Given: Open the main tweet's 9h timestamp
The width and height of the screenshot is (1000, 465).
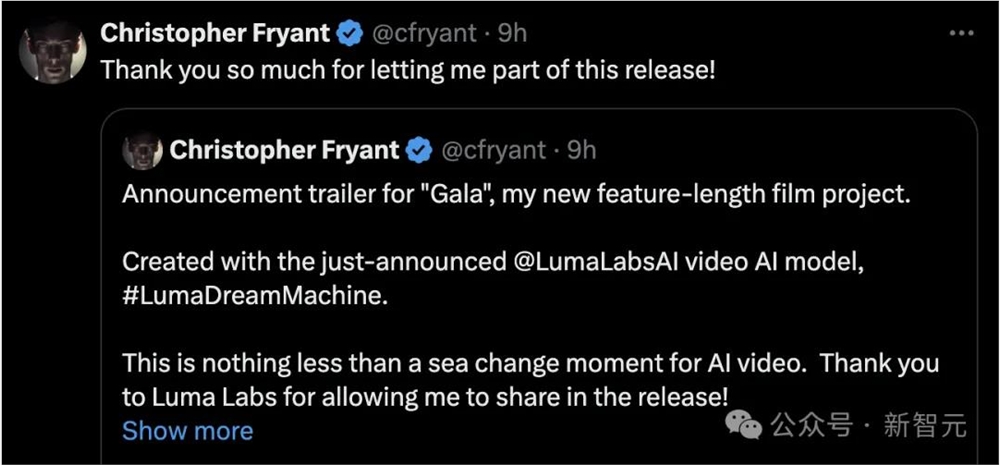Looking at the screenshot, I should pyautogui.click(x=512, y=34).
